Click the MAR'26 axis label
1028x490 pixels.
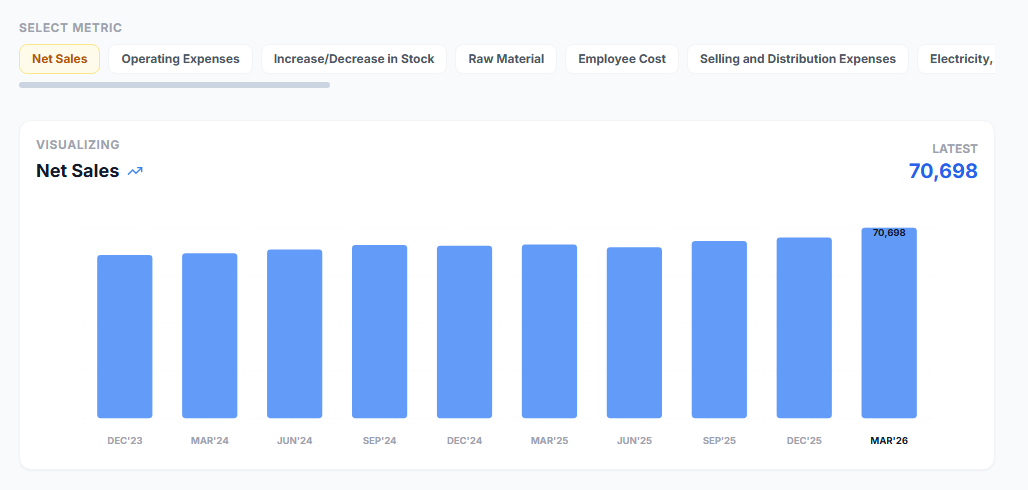(x=889, y=441)
